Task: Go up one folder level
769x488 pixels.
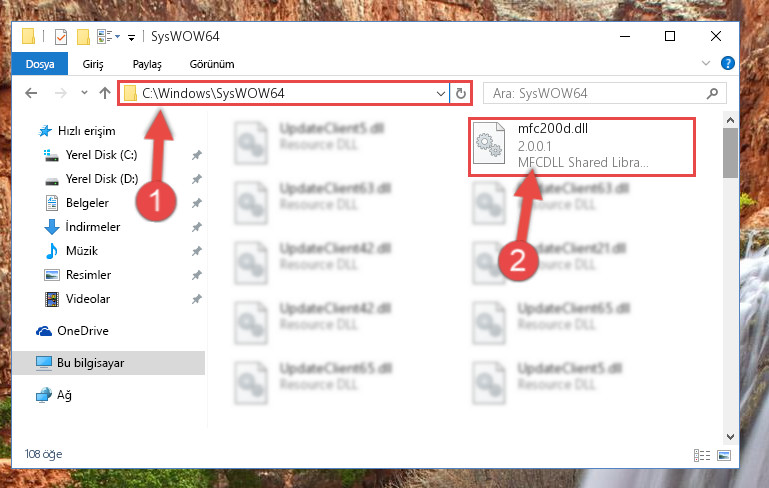Action: click(104, 93)
